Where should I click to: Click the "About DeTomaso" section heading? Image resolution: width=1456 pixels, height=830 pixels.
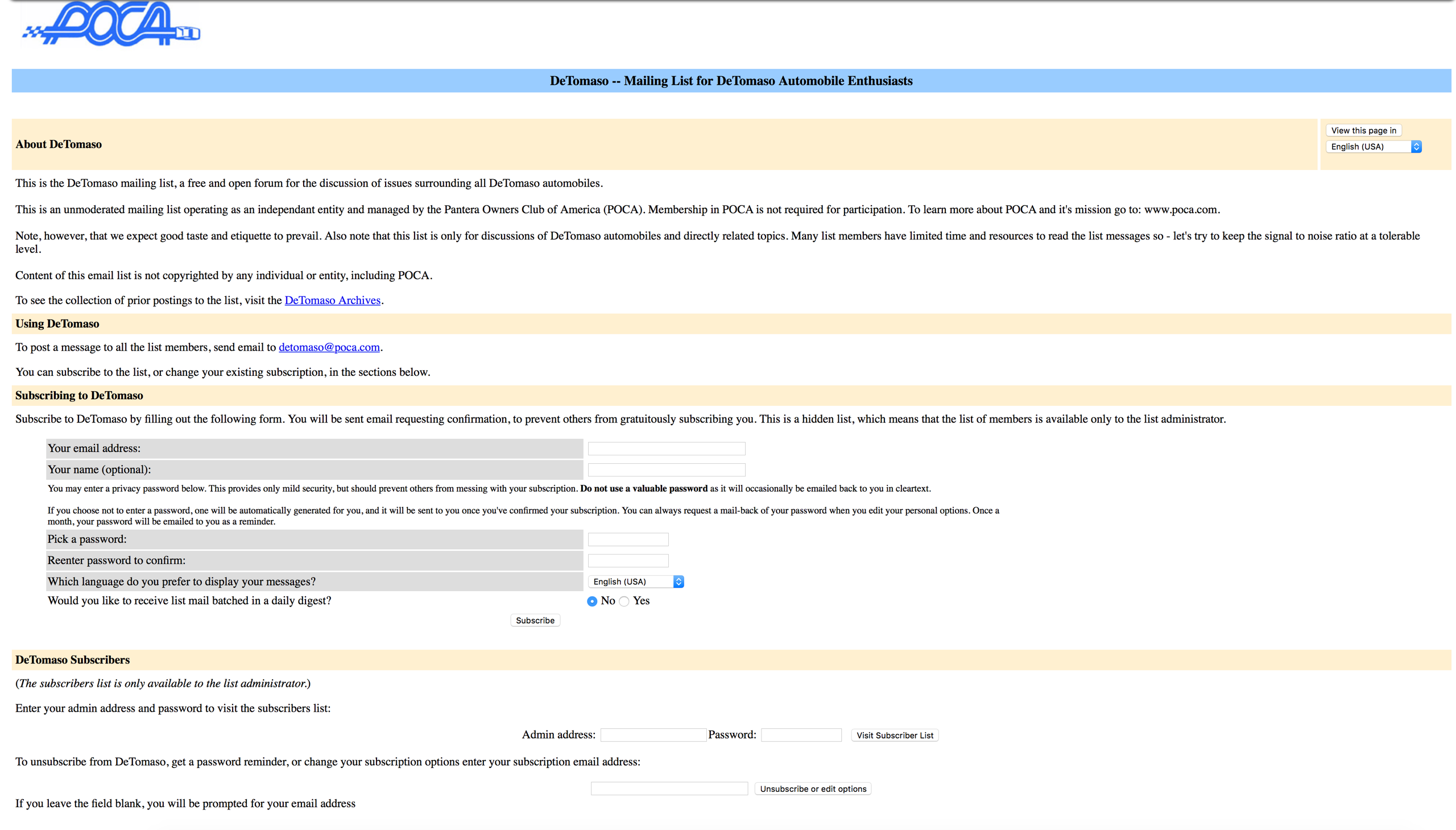[58, 144]
